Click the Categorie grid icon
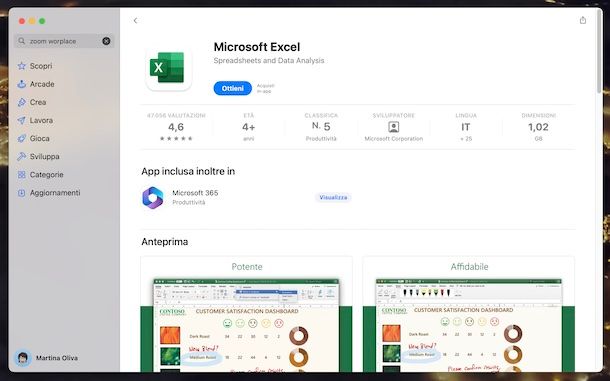 pos(22,175)
